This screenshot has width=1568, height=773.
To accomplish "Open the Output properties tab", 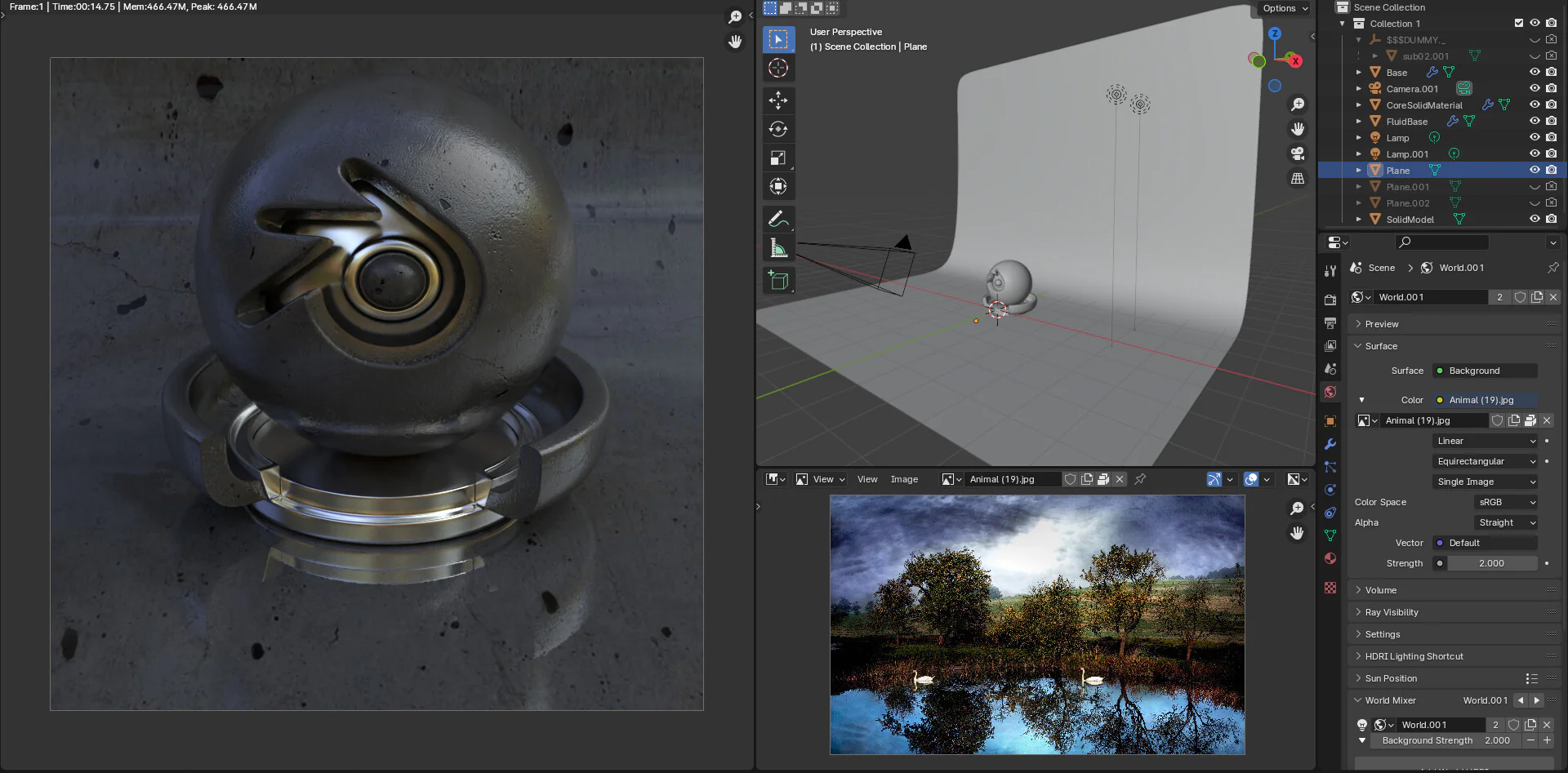I will (x=1330, y=323).
